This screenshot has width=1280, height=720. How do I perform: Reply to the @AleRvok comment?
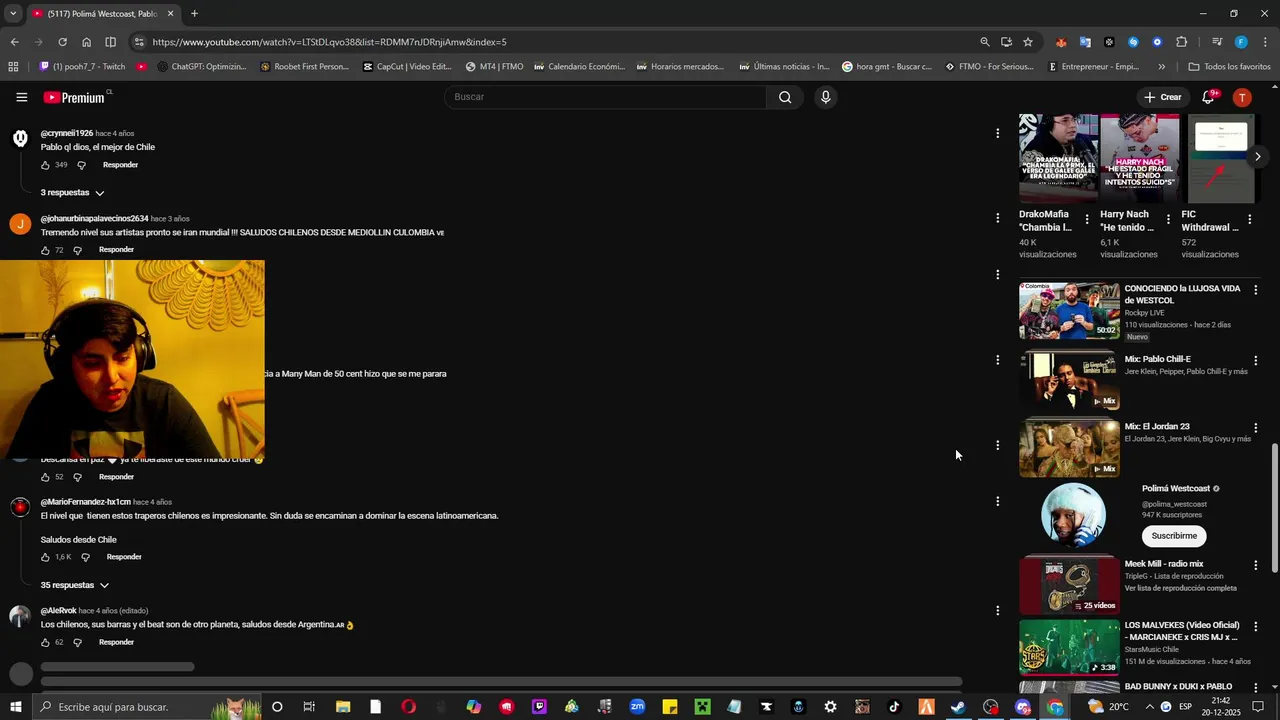point(116,642)
